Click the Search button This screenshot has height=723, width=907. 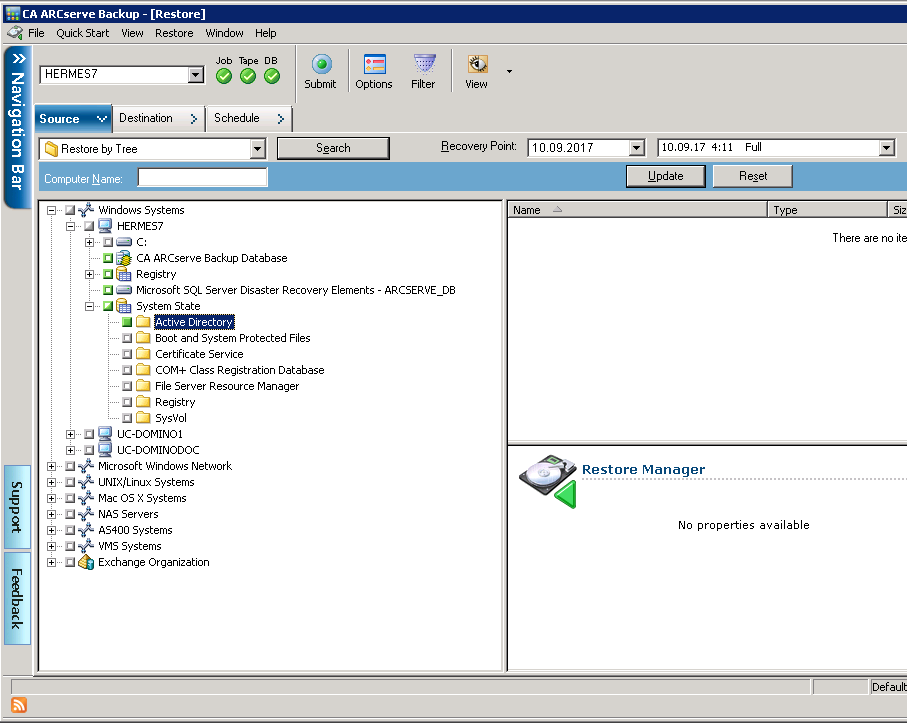click(x=333, y=148)
